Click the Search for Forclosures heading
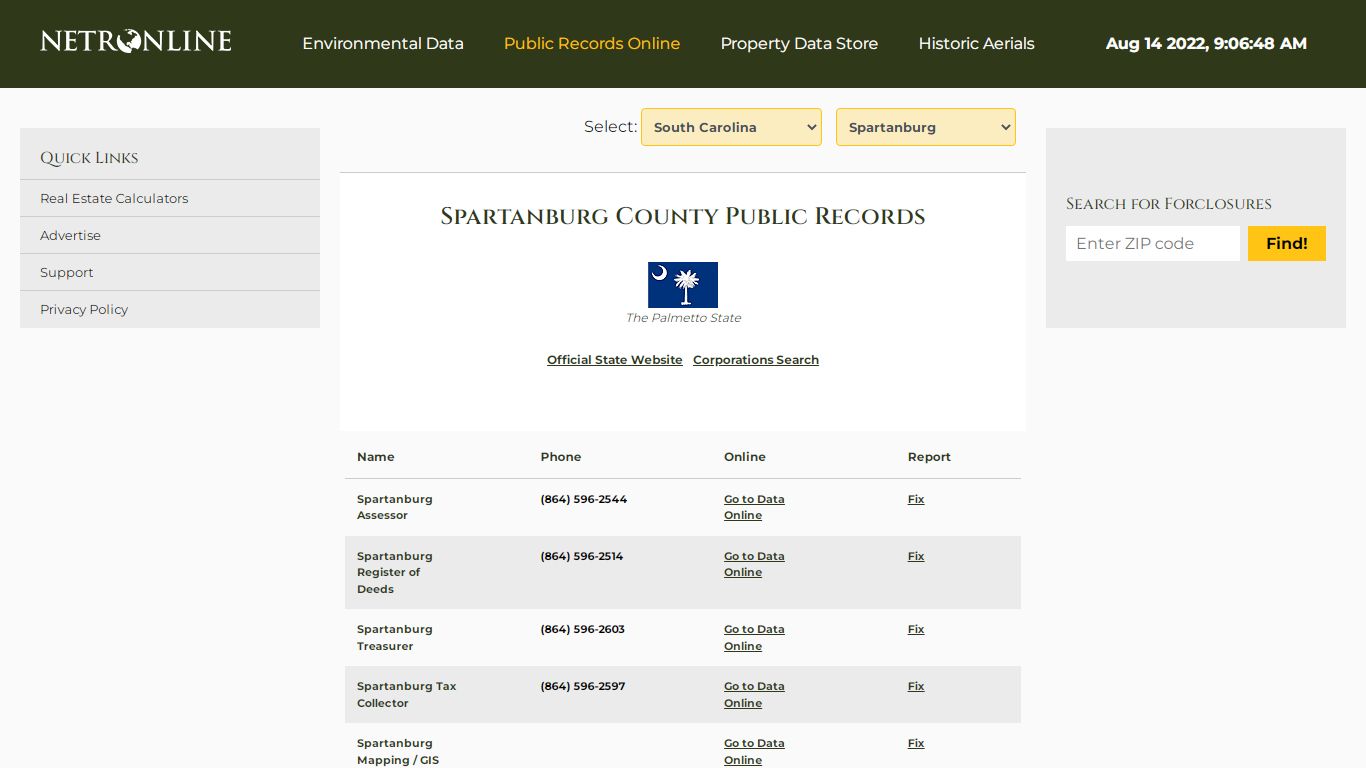 (x=1169, y=204)
